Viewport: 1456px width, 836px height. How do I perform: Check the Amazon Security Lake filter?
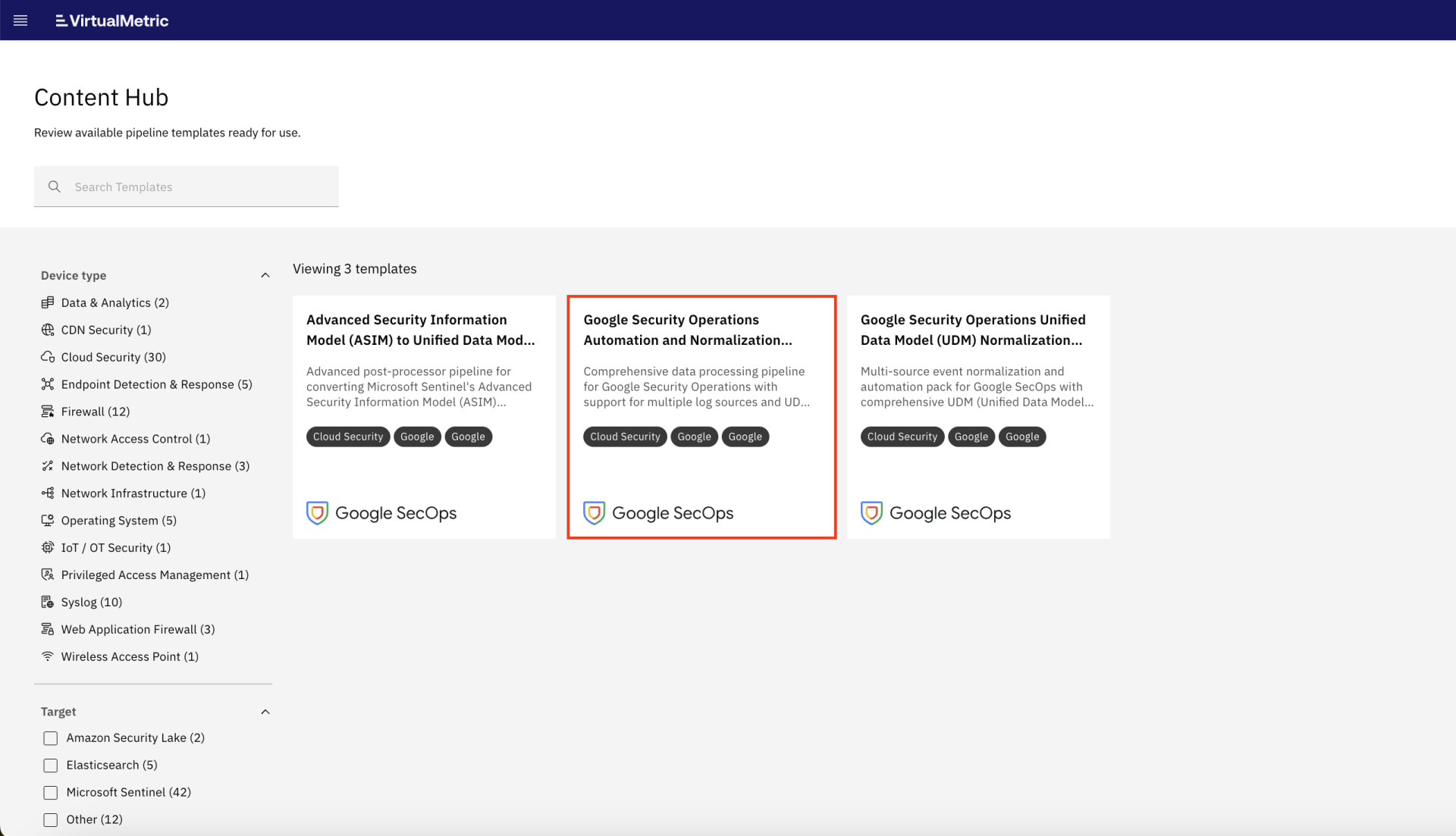[50, 737]
